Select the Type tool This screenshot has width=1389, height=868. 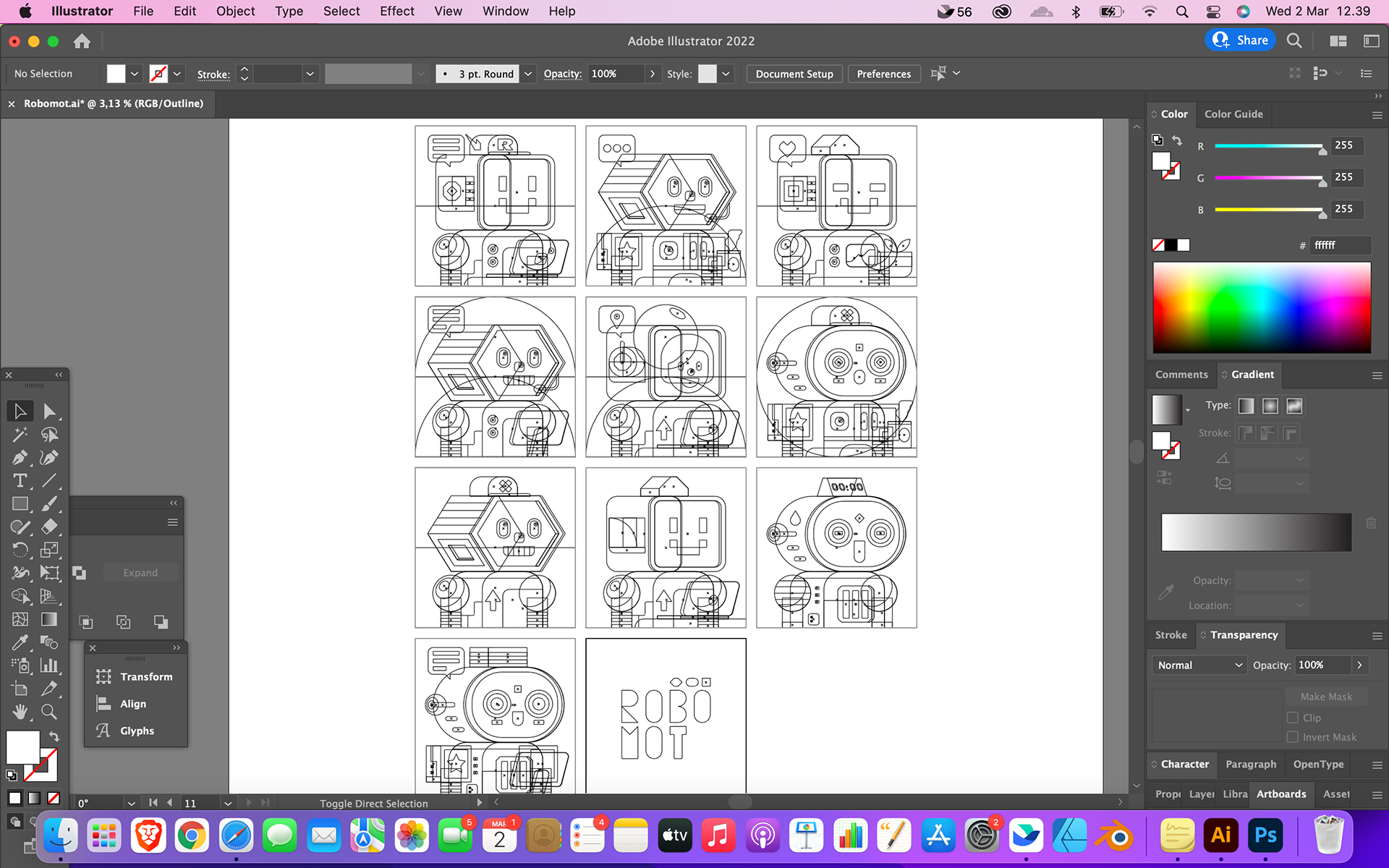20,480
